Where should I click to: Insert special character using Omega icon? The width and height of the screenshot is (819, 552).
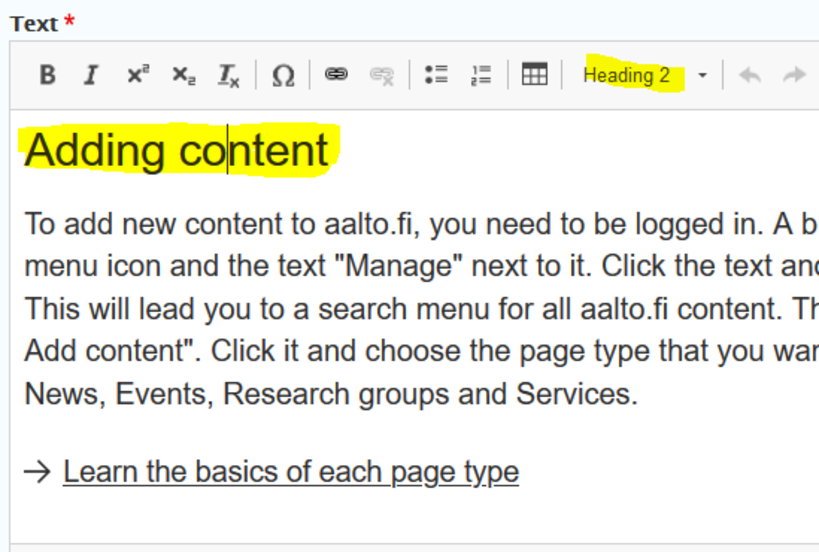[x=283, y=75]
